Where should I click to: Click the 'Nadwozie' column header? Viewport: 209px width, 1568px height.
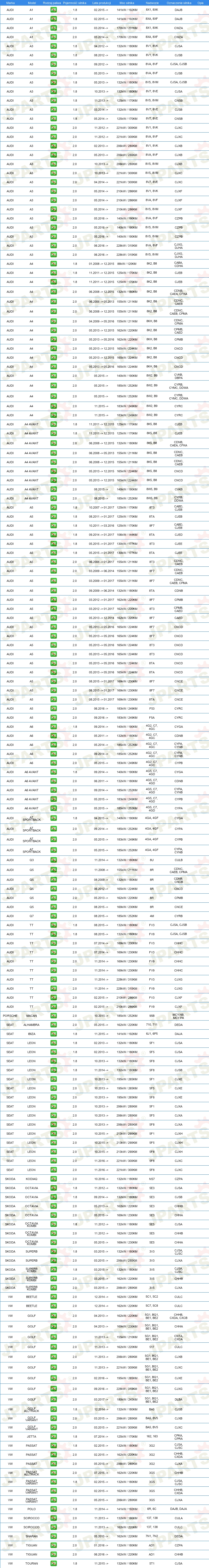tap(152, 3)
